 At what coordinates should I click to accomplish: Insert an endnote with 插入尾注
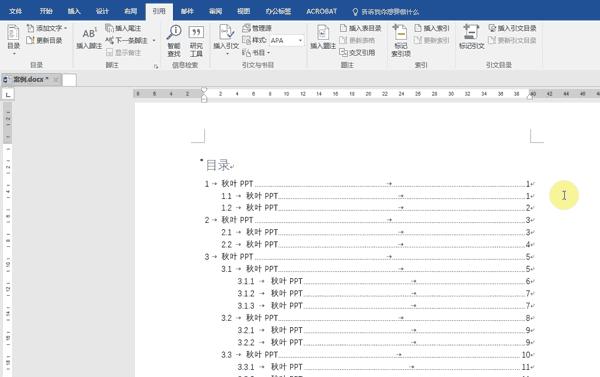pyautogui.click(x=123, y=28)
